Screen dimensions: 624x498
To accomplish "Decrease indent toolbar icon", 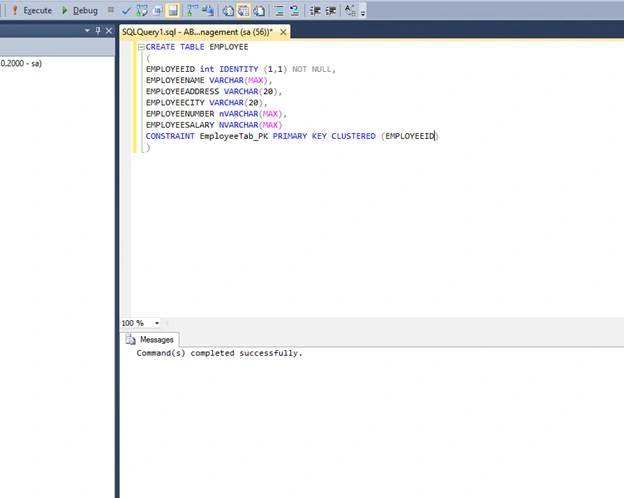I will (315, 10).
